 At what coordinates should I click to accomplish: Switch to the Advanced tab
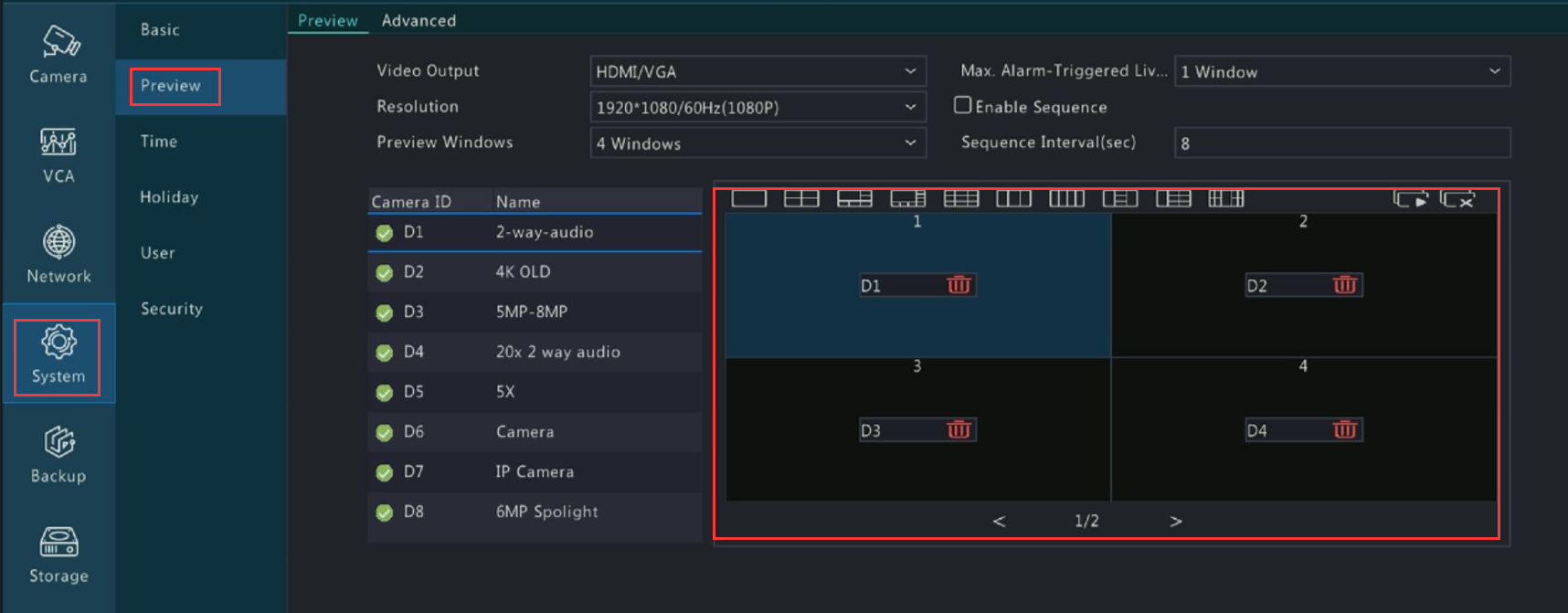[418, 20]
